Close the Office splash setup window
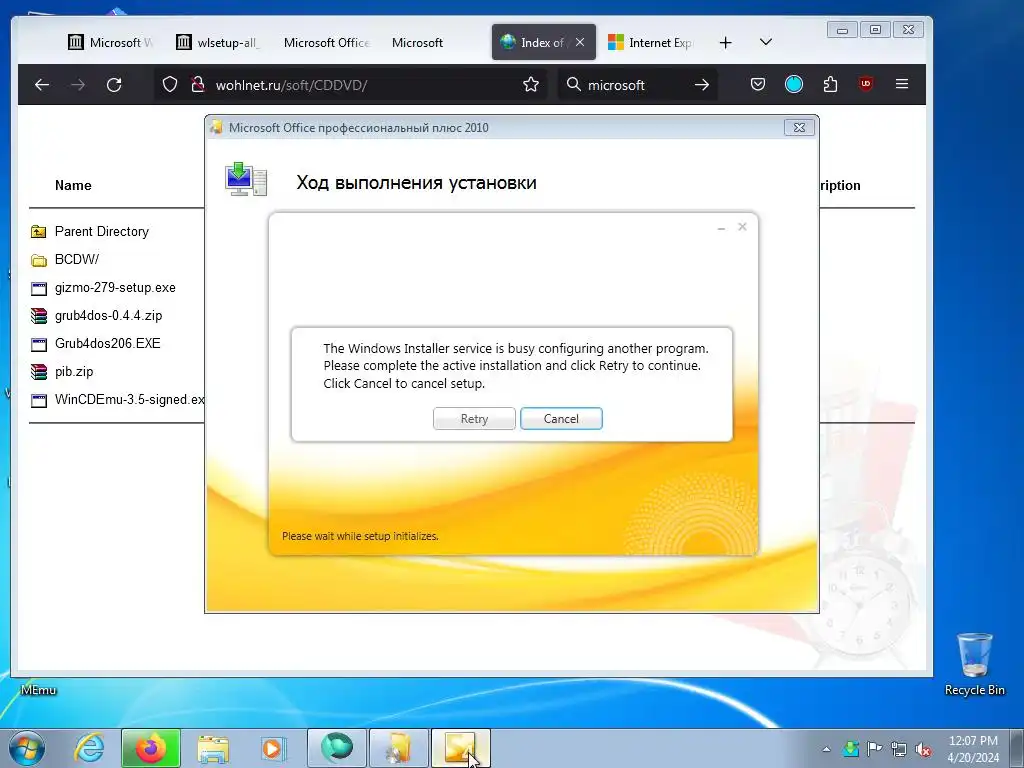 742,227
